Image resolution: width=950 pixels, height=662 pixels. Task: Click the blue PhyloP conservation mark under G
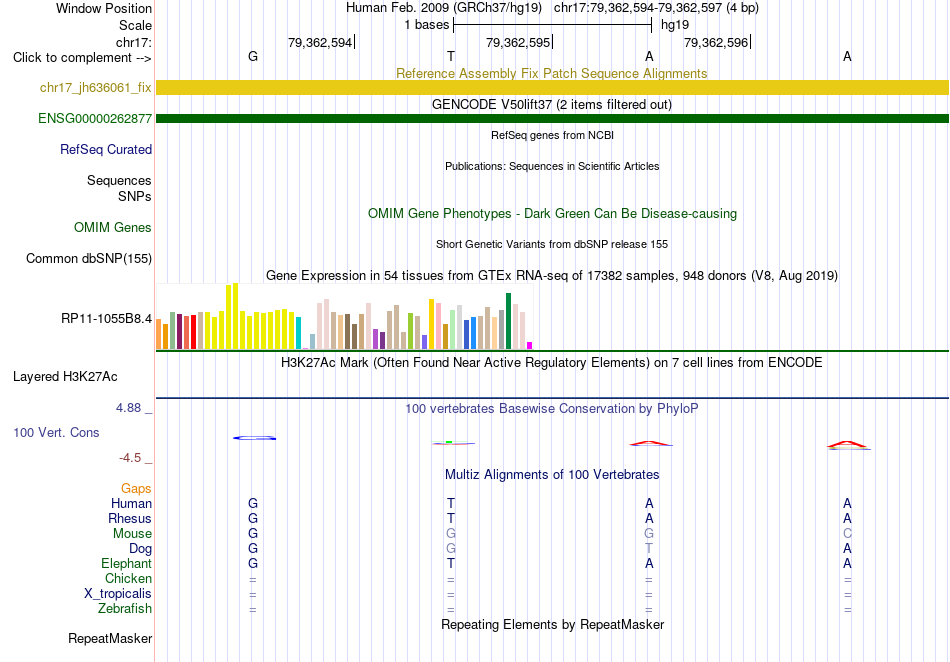(254, 438)
